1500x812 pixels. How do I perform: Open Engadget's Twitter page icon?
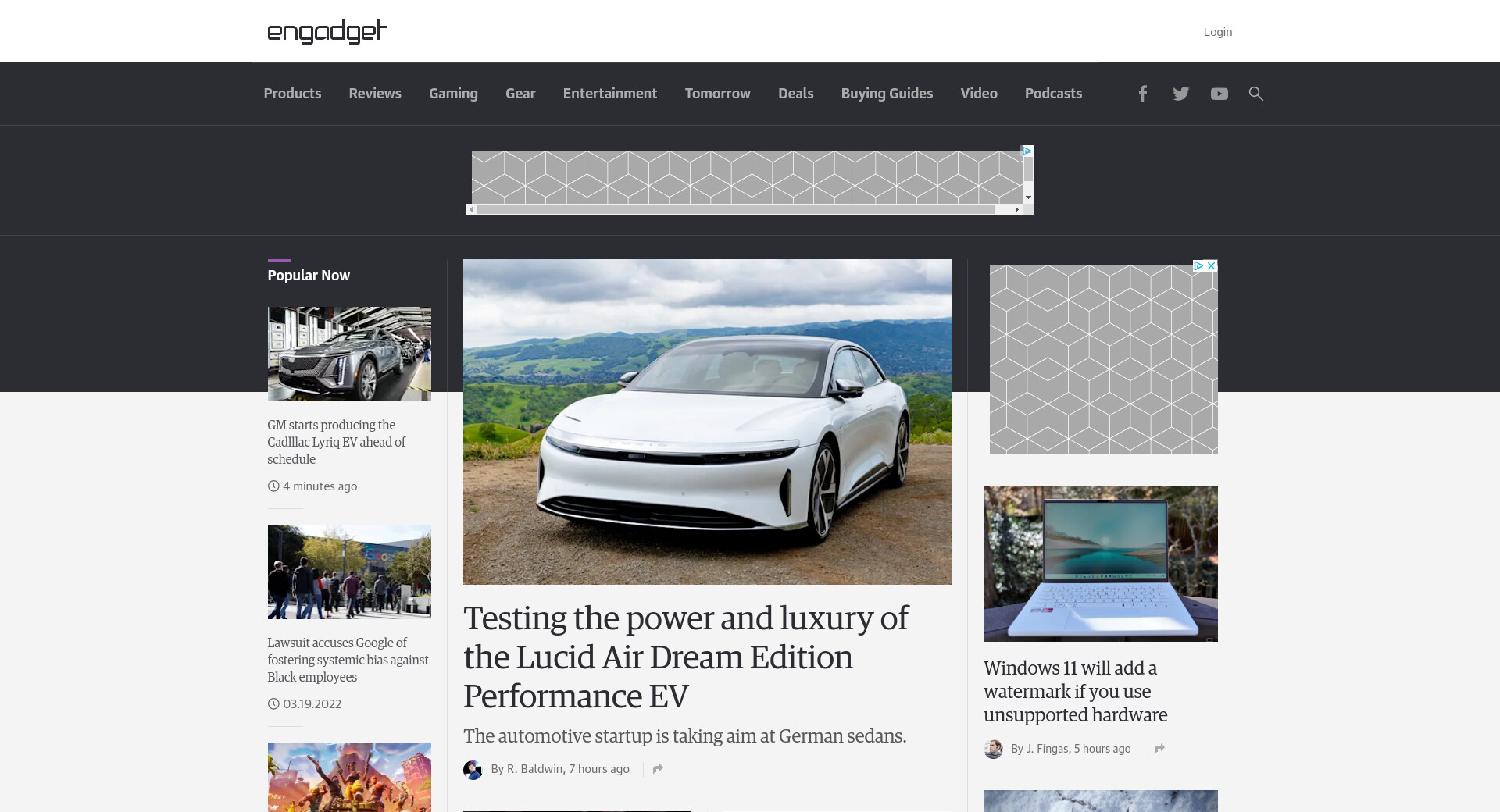[x=1180, y=94]
